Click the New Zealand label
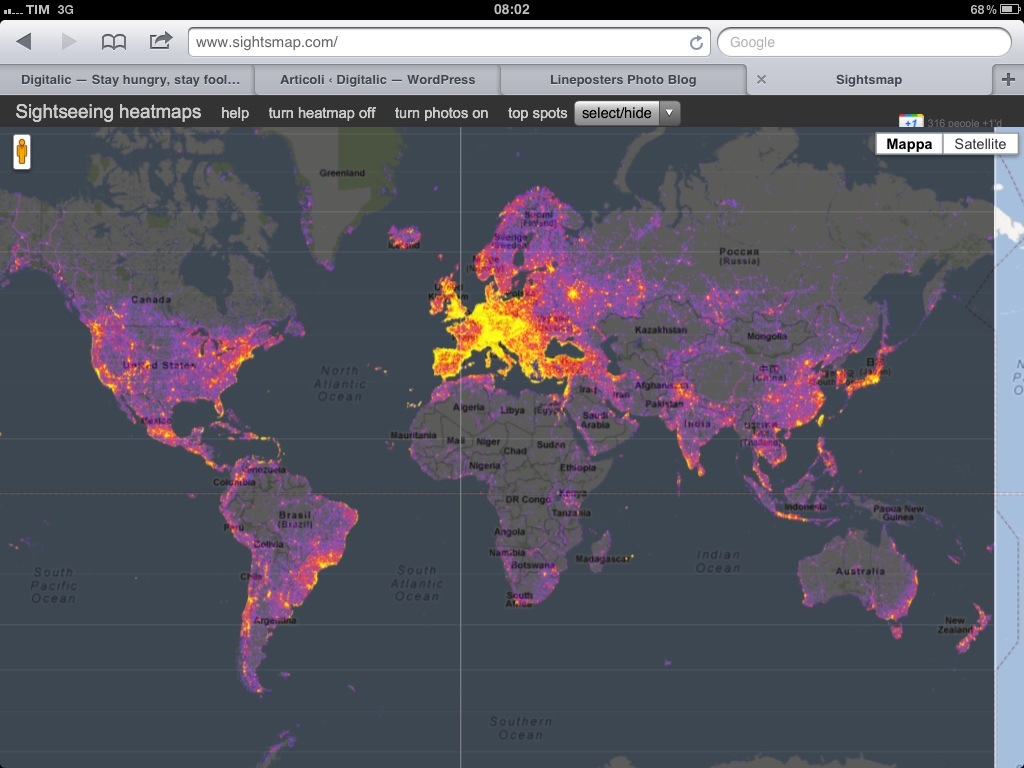This screenshot has height=768, width=1024. pos(955,625)
